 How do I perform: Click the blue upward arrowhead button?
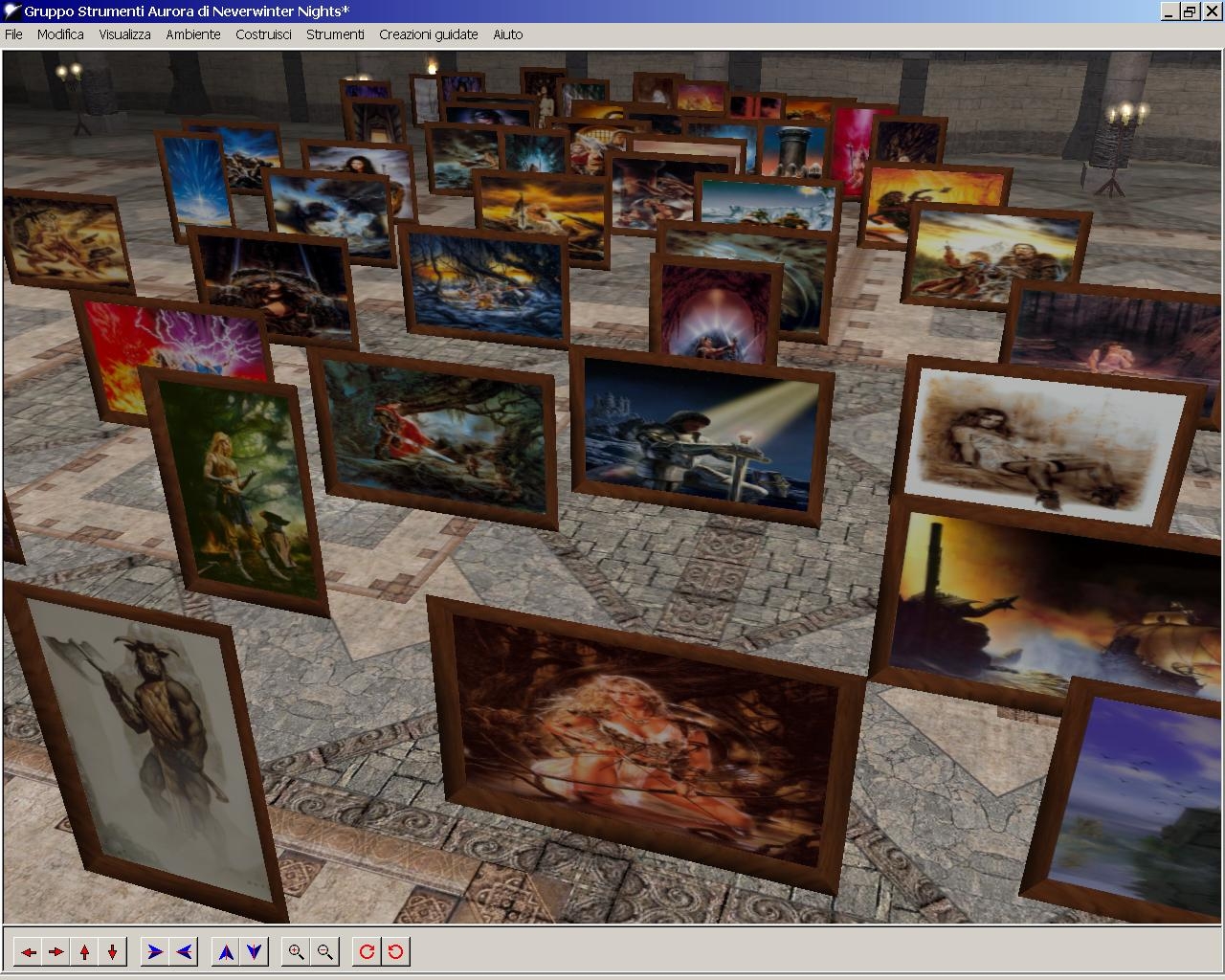point(226,951)
